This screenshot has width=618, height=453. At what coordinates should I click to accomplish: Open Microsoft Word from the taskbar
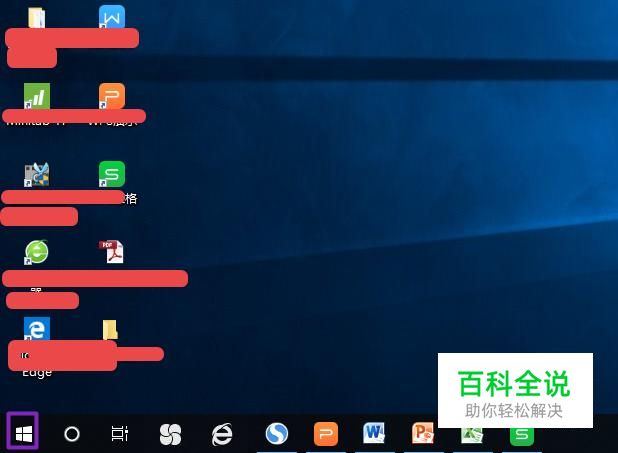coord(374,433)
